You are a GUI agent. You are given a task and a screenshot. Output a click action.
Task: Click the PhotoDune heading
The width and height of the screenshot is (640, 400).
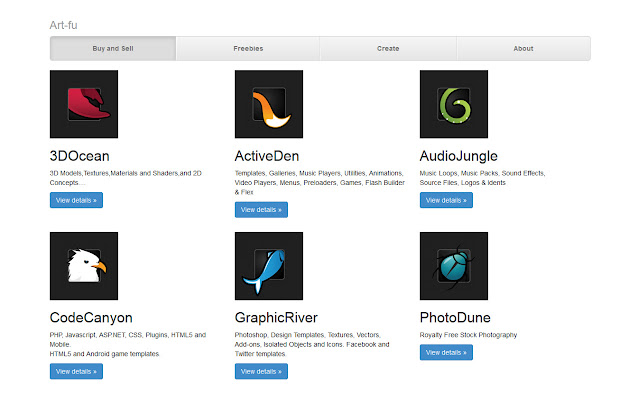point(455,318)
